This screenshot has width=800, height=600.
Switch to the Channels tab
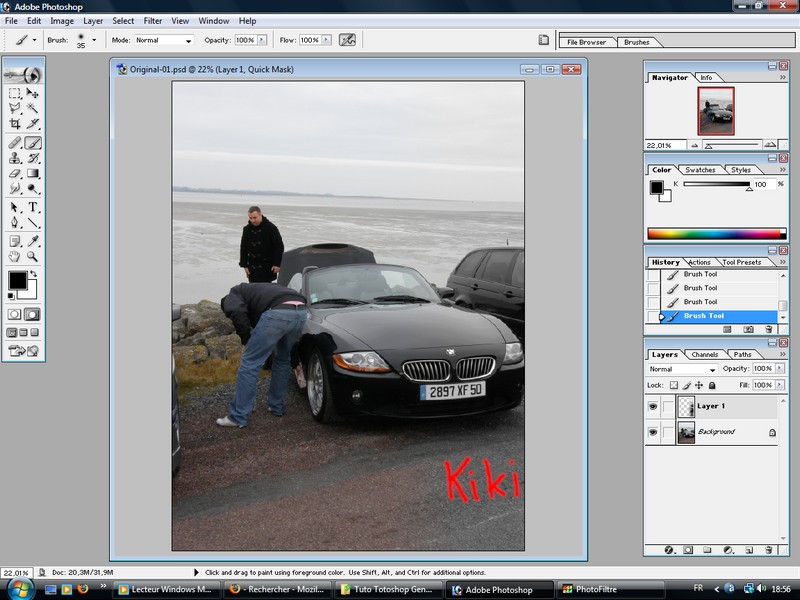[x=705, y=355]
